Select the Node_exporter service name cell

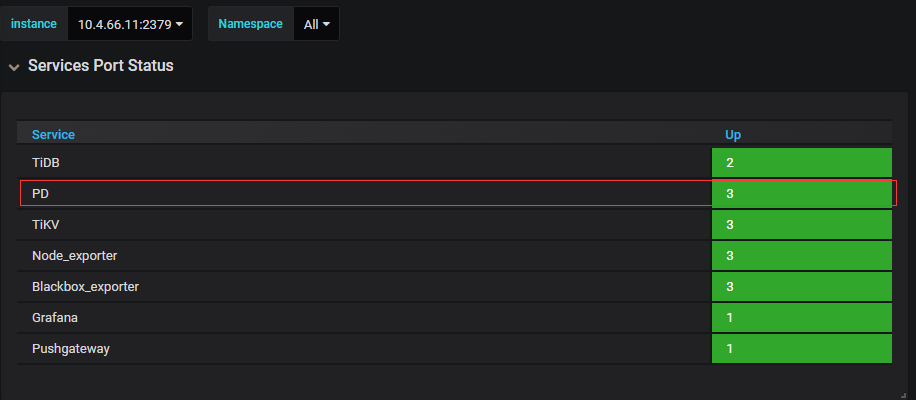click(75, 256)
